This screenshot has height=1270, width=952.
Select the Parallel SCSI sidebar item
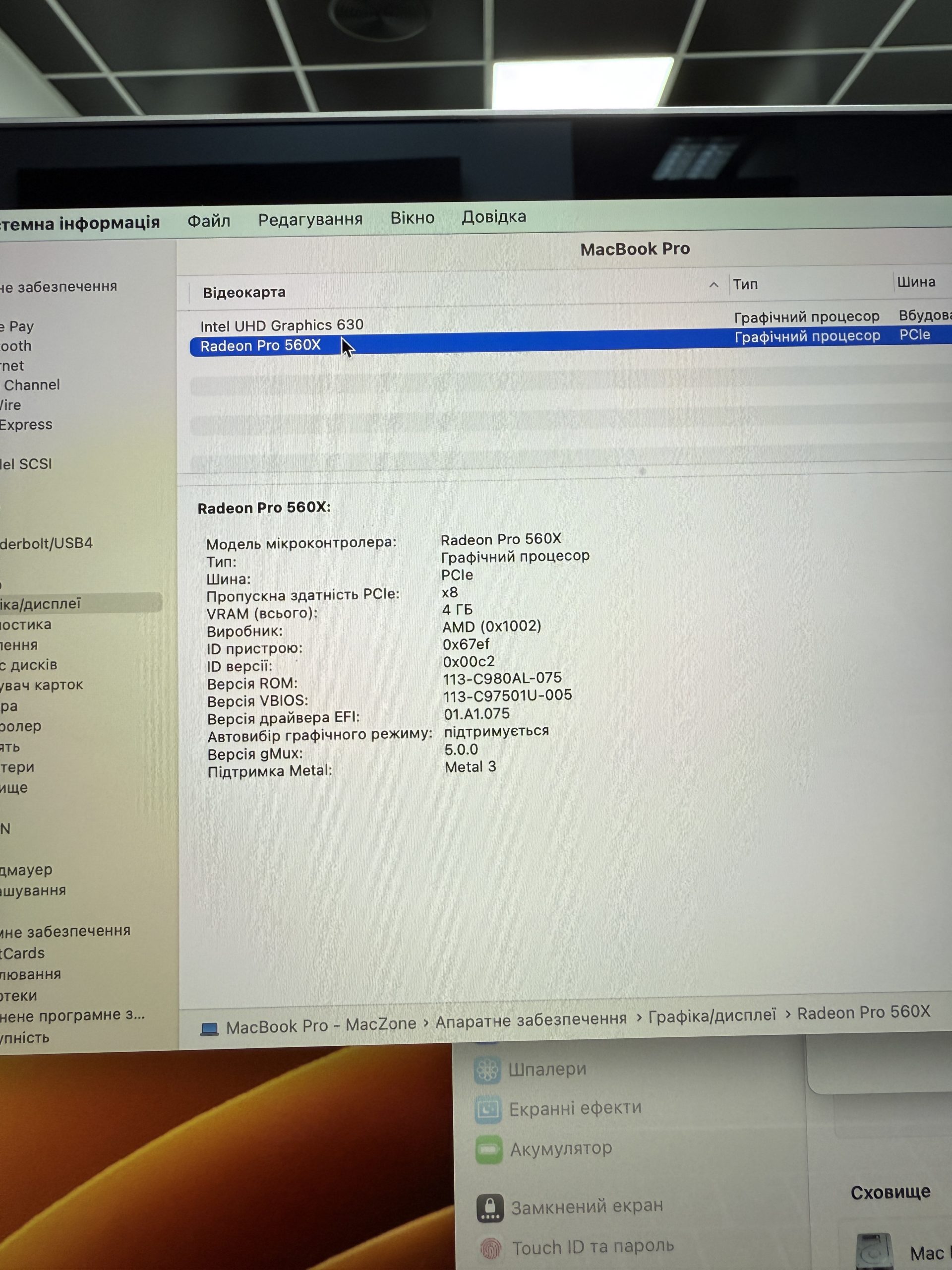point(26,464)
